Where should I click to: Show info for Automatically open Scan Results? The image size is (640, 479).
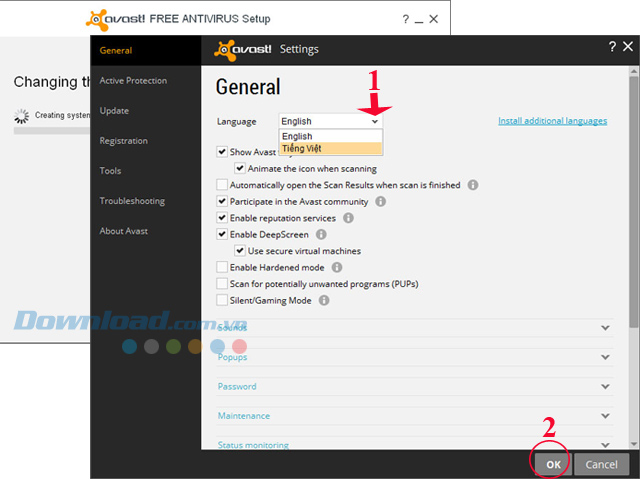coord(473,185)
